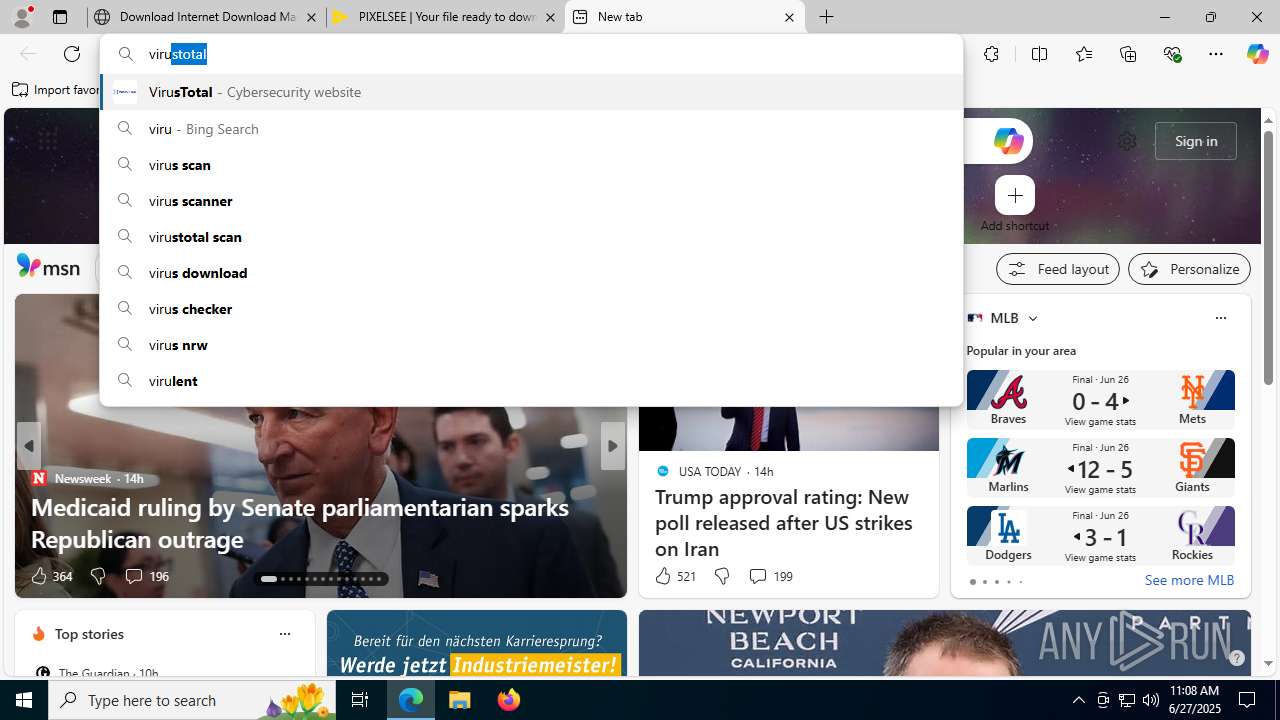Image resolution: width=1280 pixels, height=720 pixels.
Task: Close the Download Internet Download Manager tab
Action: click(311, 17)
